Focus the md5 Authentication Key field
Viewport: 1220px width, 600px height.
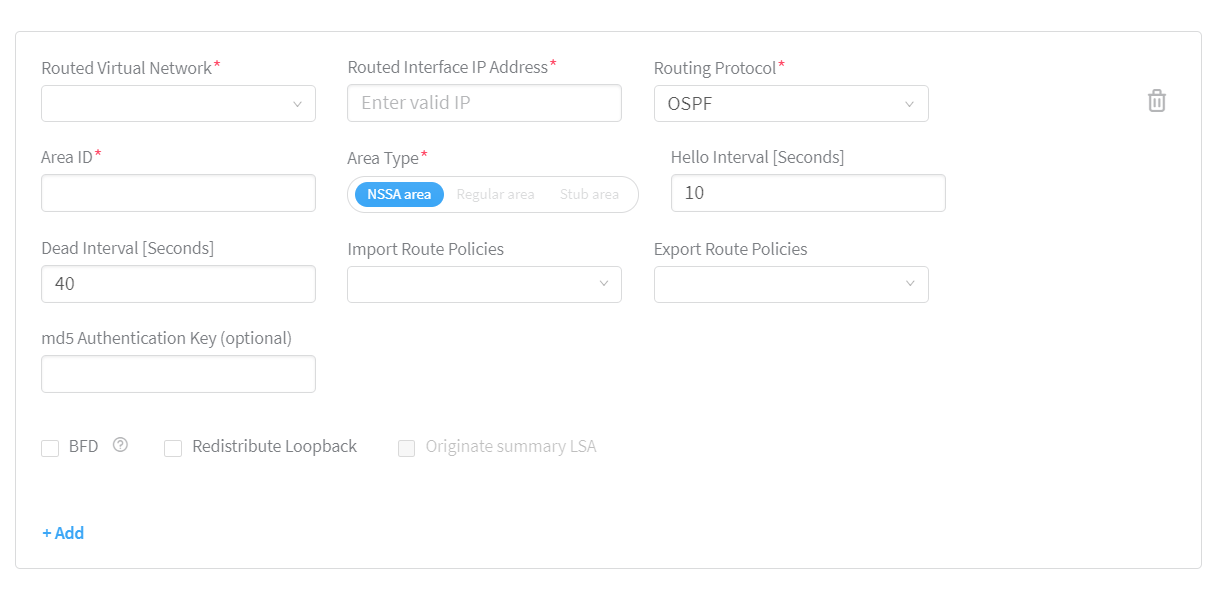[x=178, y=374]
